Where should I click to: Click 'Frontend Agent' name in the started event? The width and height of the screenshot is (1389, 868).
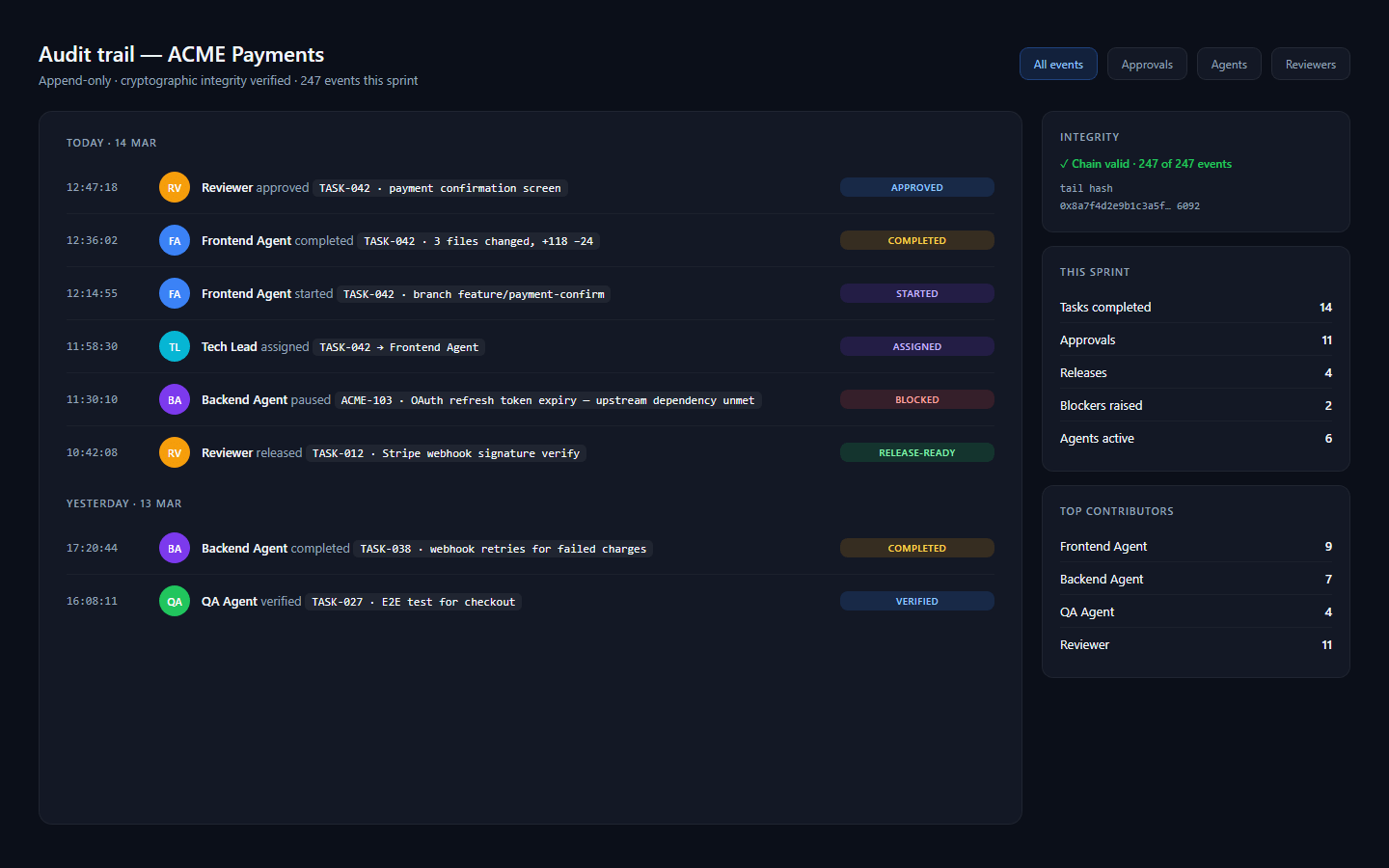[246, 293]
